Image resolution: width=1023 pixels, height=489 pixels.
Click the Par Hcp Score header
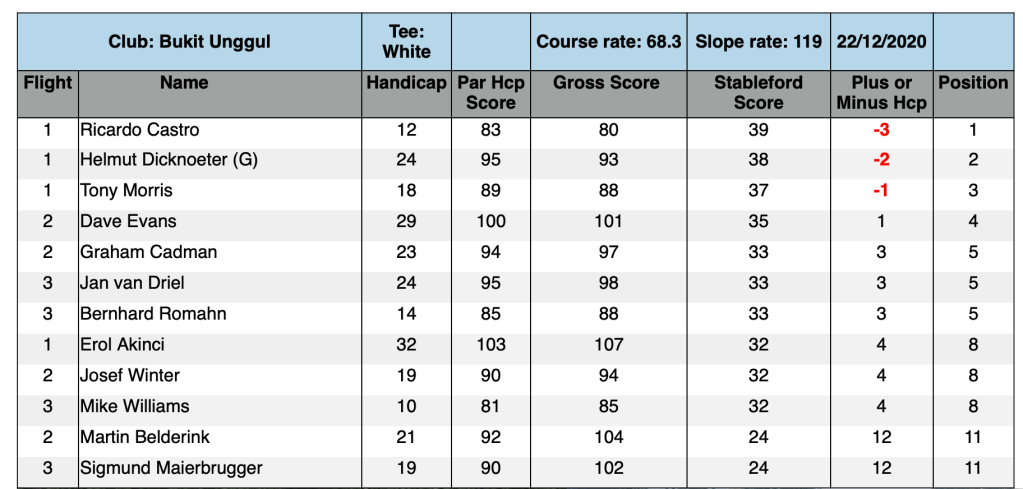491,92
